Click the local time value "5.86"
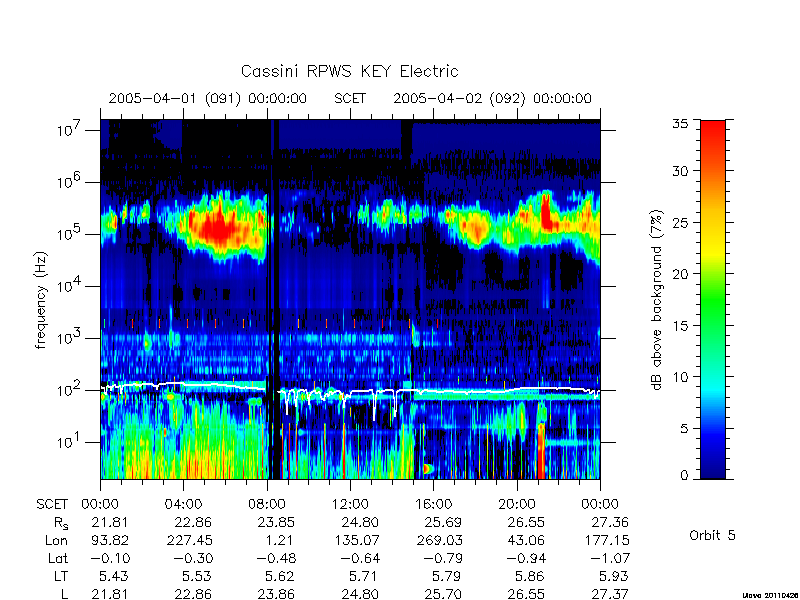This screenshot has height=600, width=800. [529, 576]
